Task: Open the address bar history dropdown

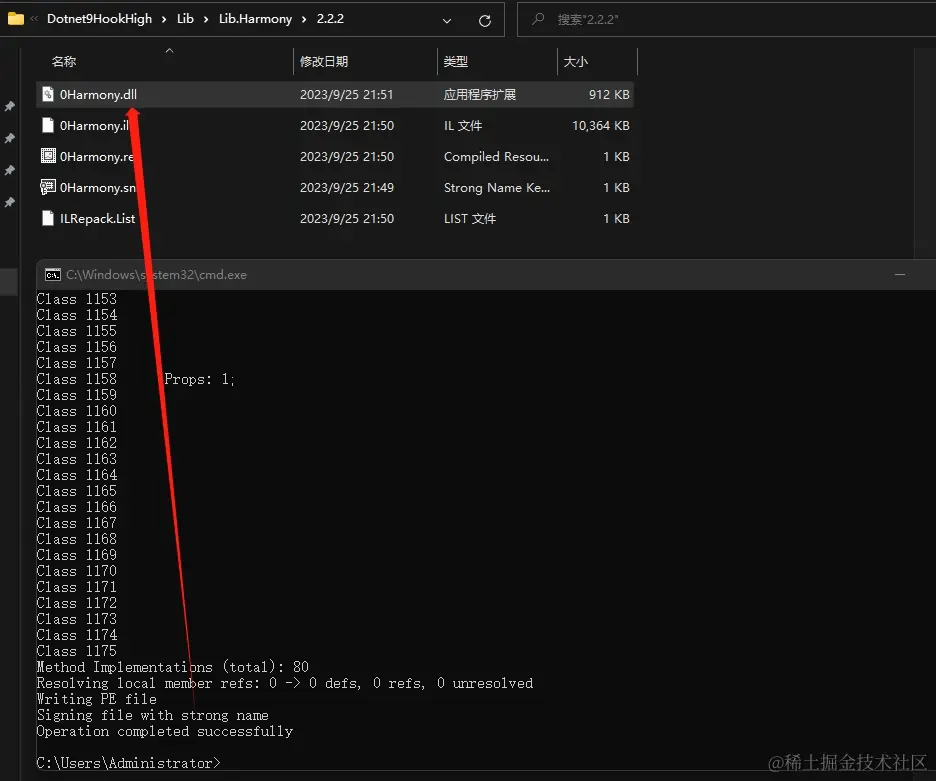Action: (447, 21)
